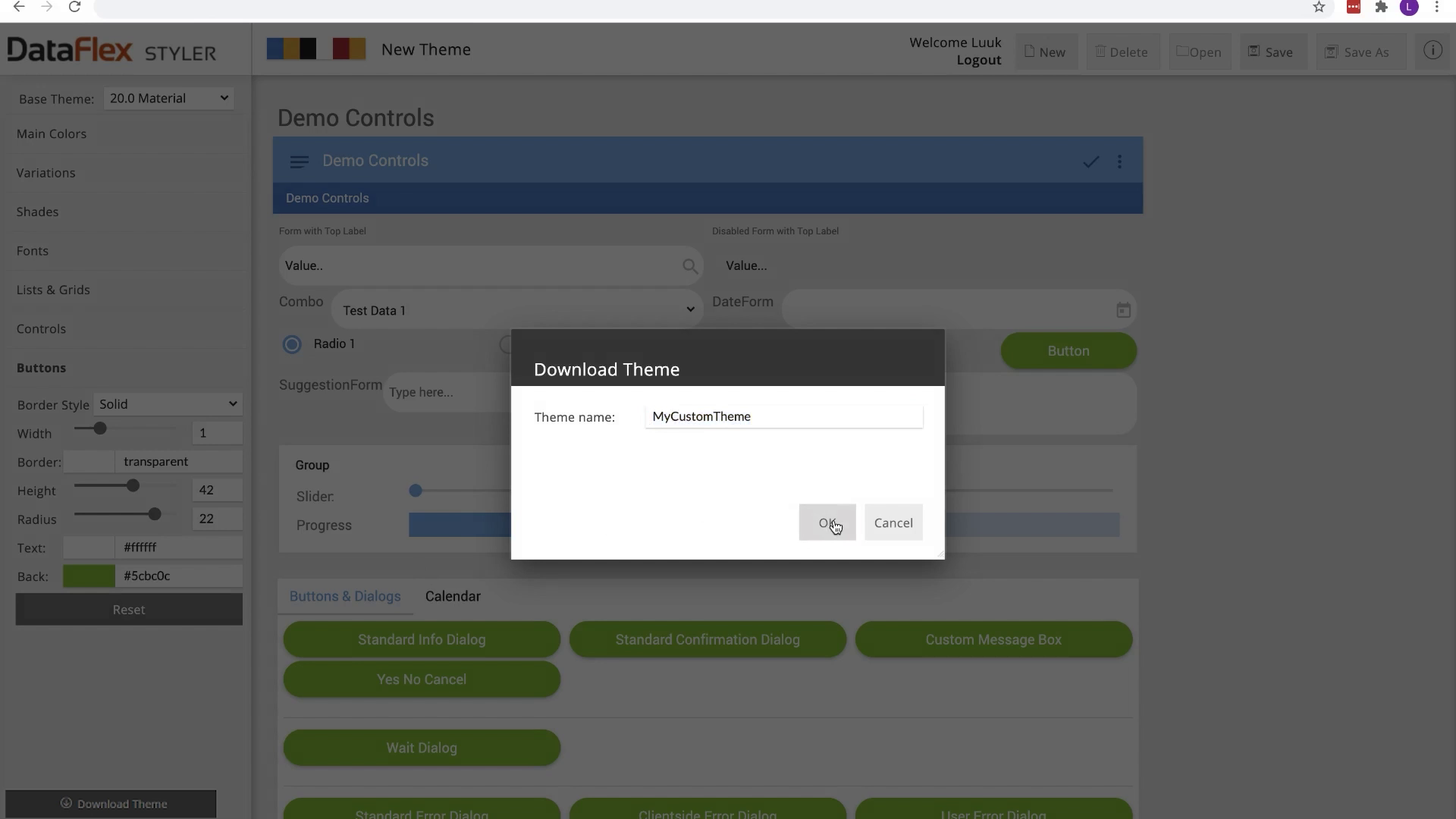Click the info icon in top toolbar
Viewport: 1456px width, 819px height.
(1432, 51)
